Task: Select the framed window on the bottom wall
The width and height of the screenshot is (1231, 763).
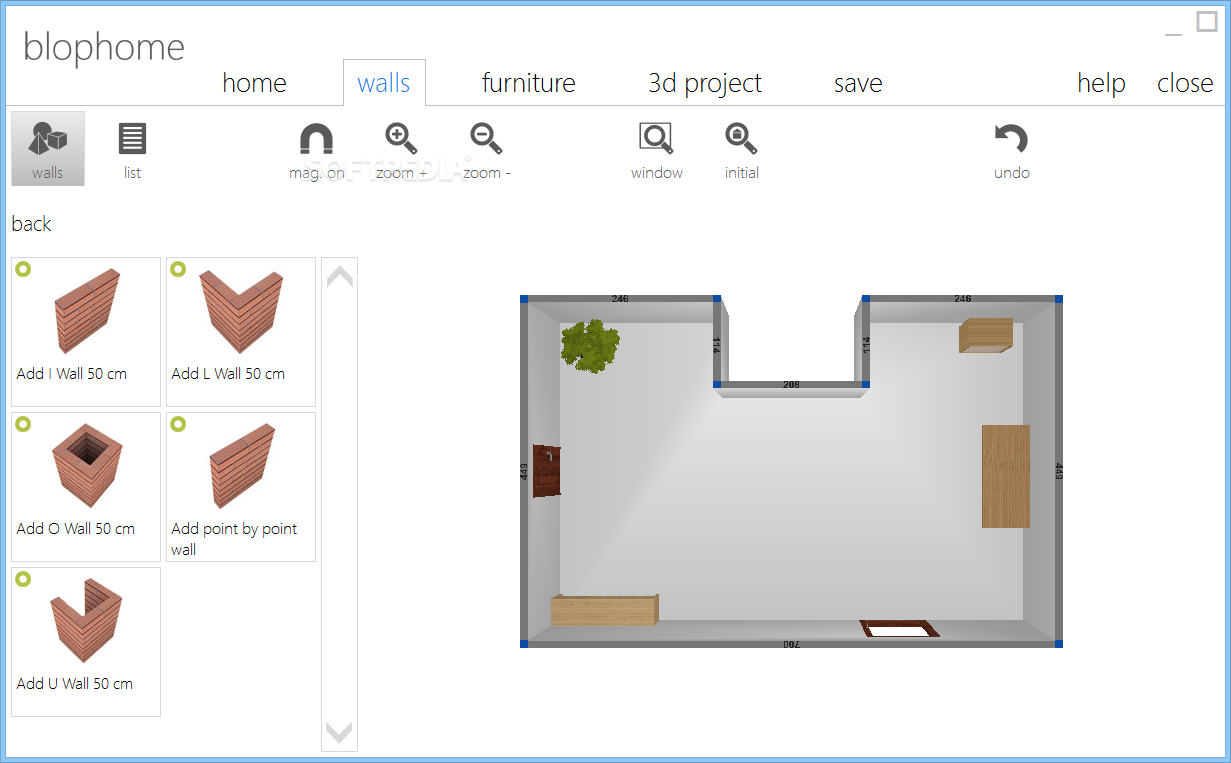Action: (899, 629)
